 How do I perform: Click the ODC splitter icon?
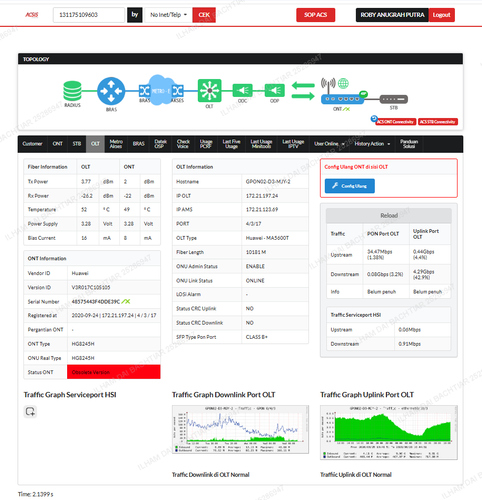click(242, 90)
